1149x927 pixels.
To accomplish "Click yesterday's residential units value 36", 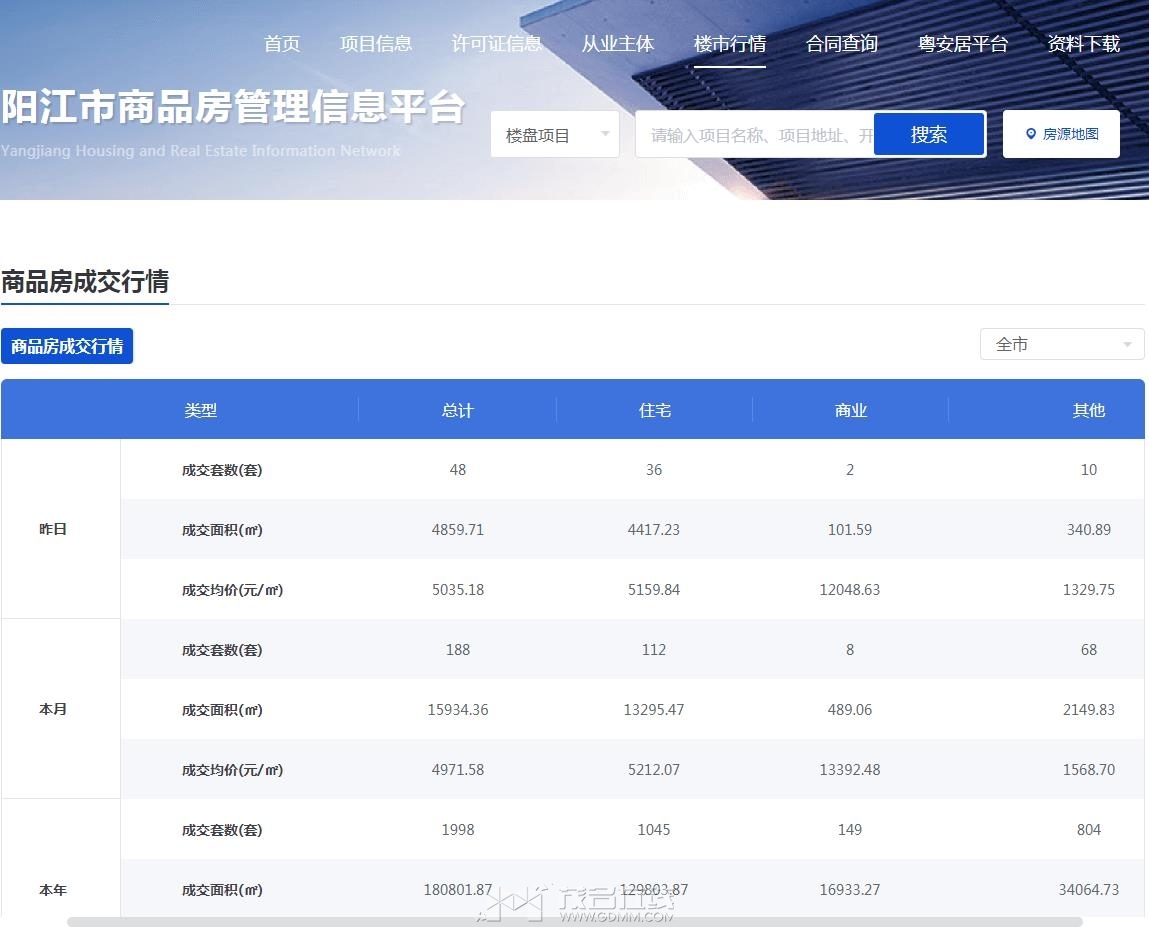I will click(x=654, y=470).
